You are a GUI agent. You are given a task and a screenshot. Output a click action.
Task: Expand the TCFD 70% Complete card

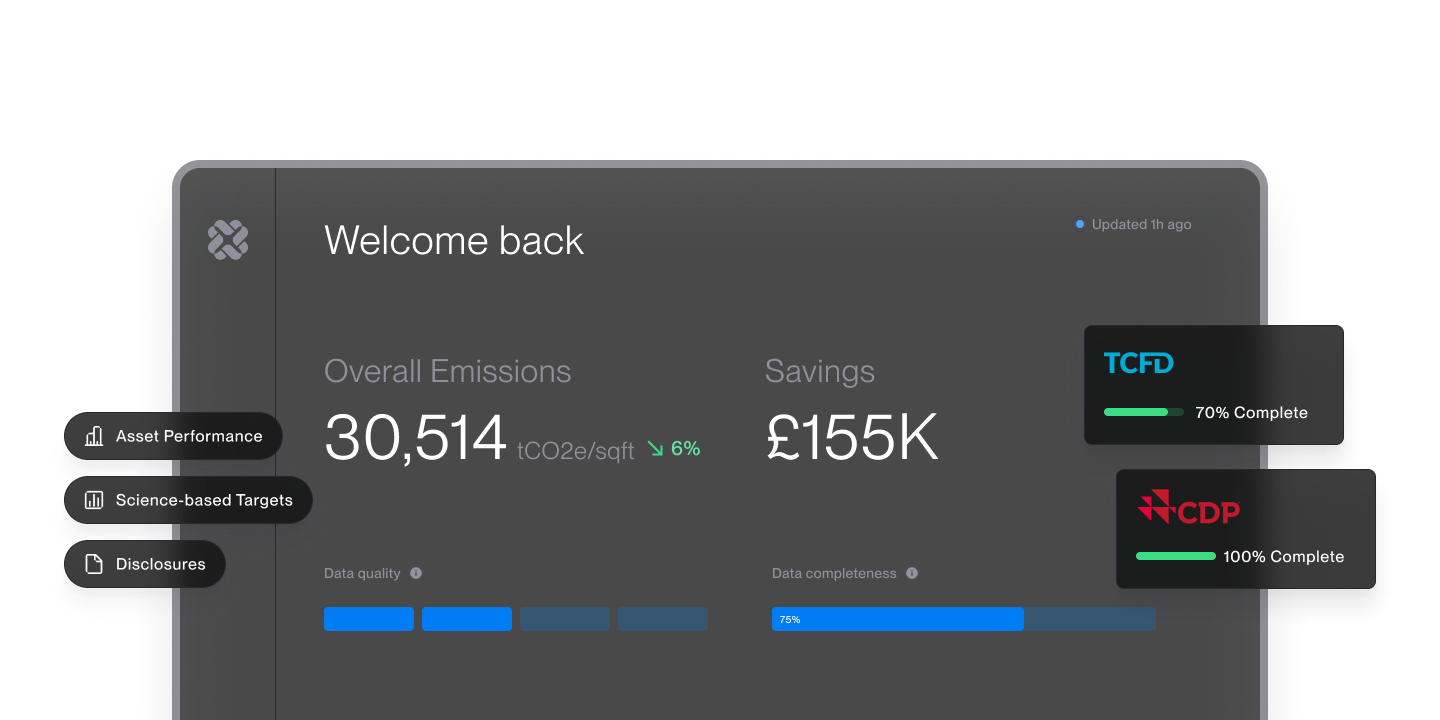(1213, 385)
